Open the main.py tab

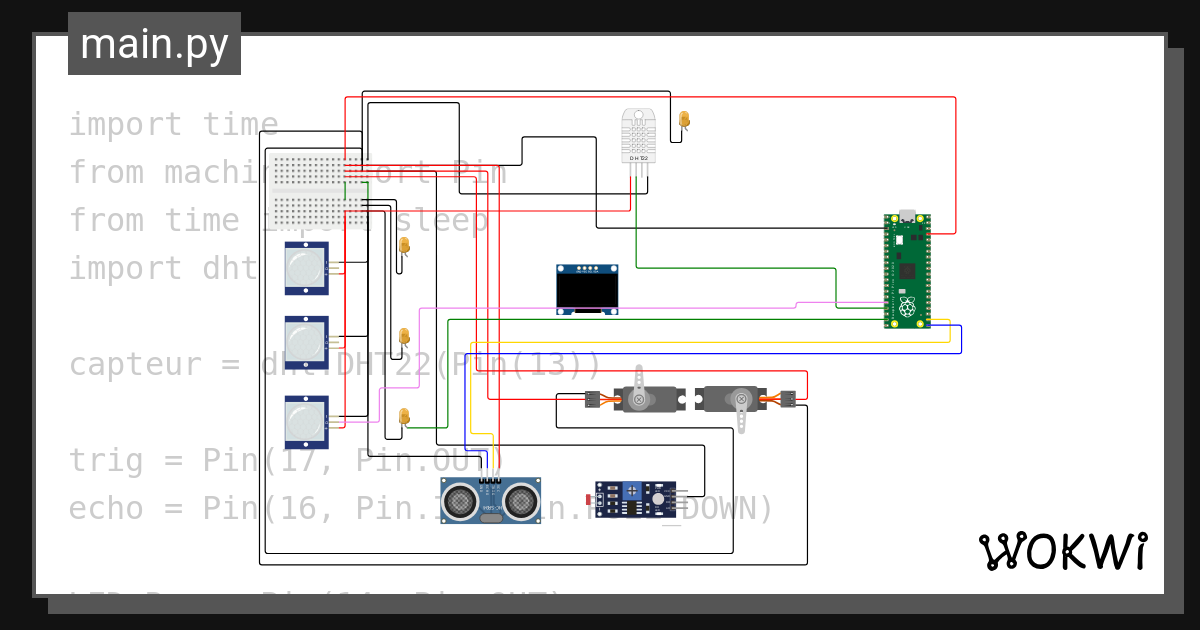click(x=154, y=44)
